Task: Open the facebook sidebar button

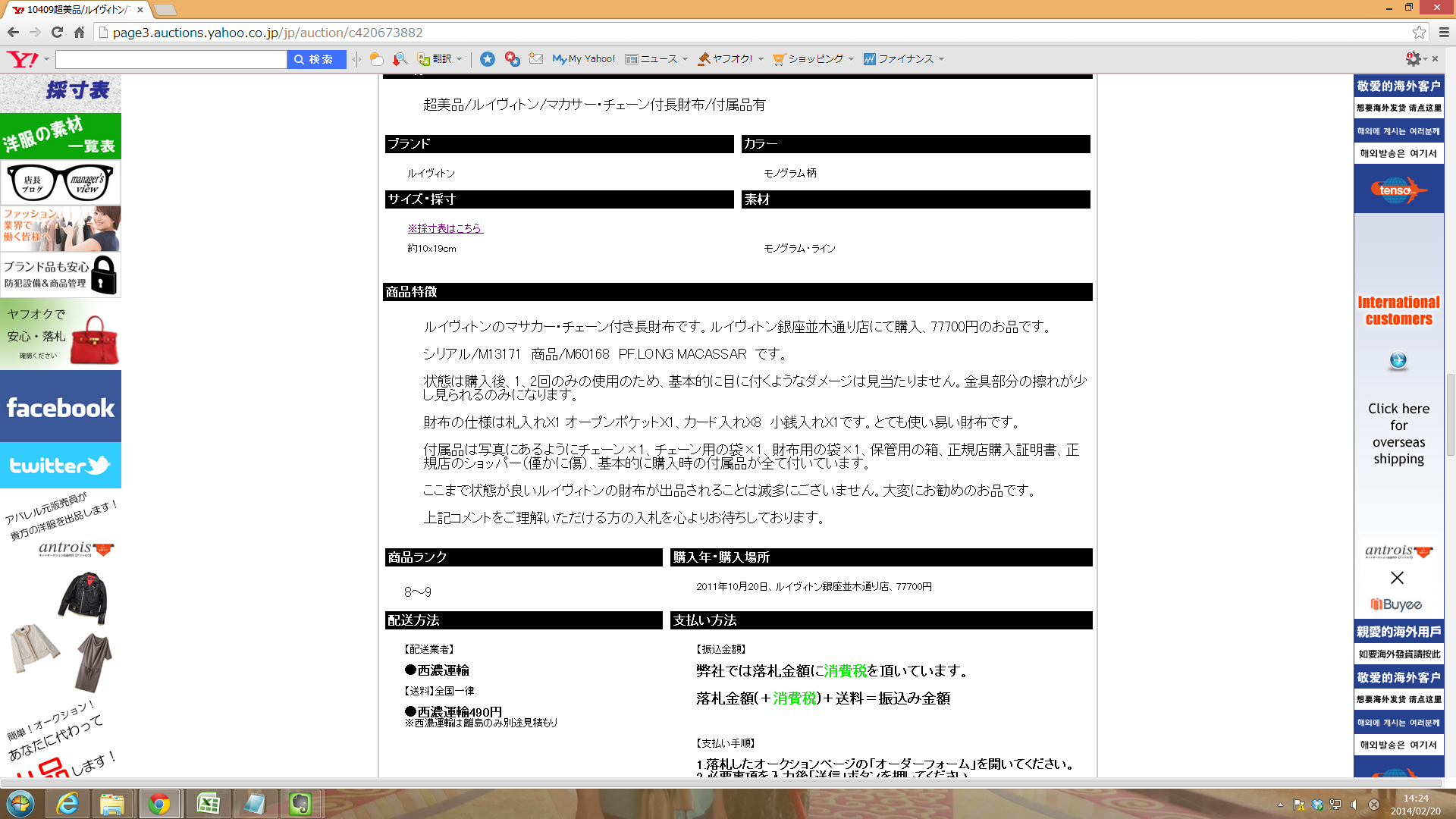Action: pyautogui.click(x=61, y=406)
